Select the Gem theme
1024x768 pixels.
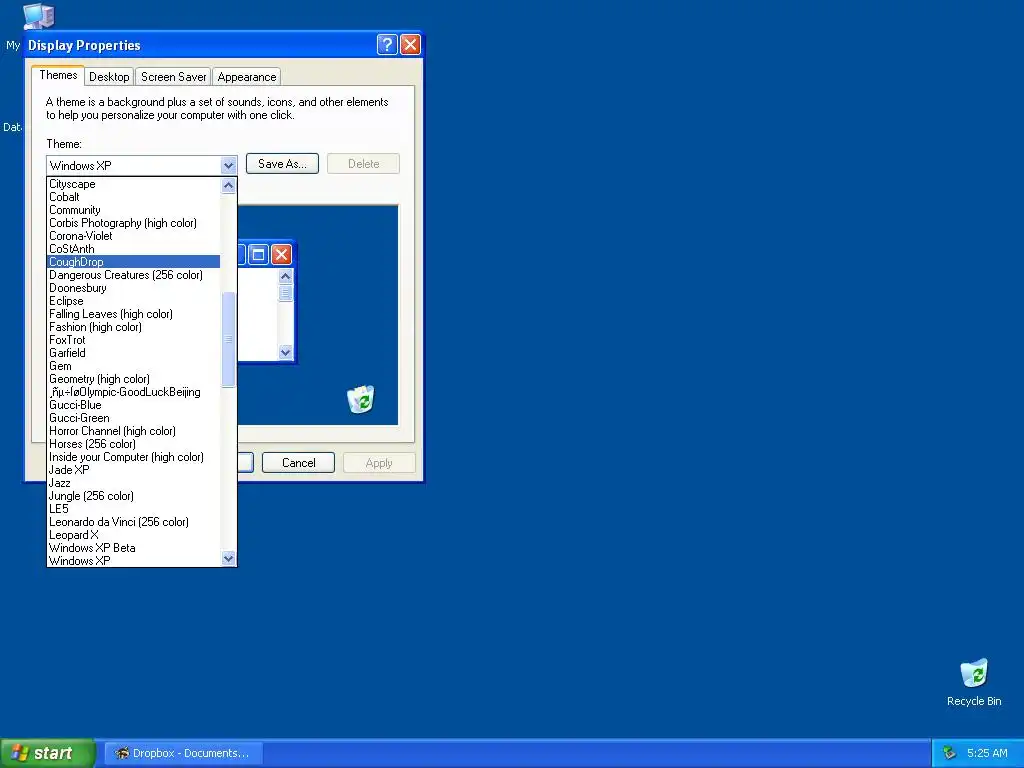(134, 366)
